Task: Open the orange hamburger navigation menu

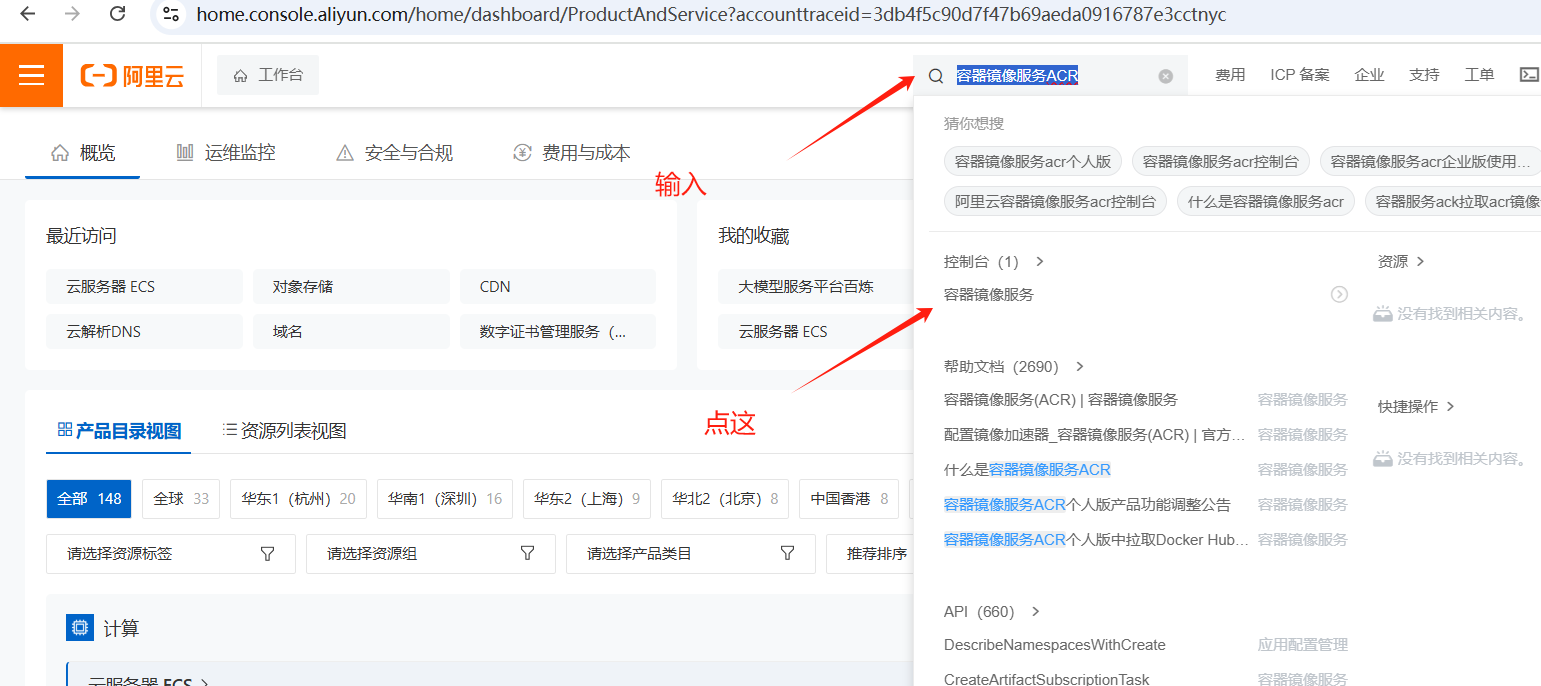Action: [x=31, y=75]
